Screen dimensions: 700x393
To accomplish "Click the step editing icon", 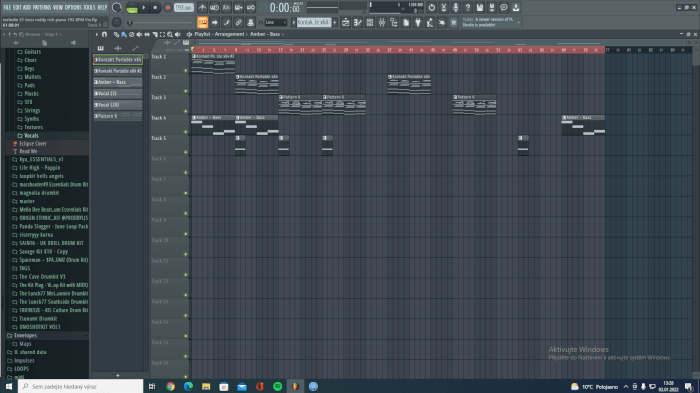I will coord(226,22).
